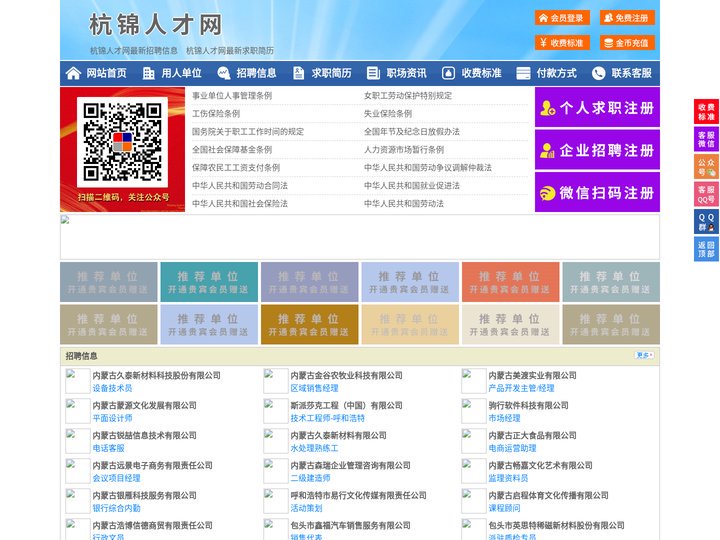Open 工伤保险条例 link

tap(216, 113)
